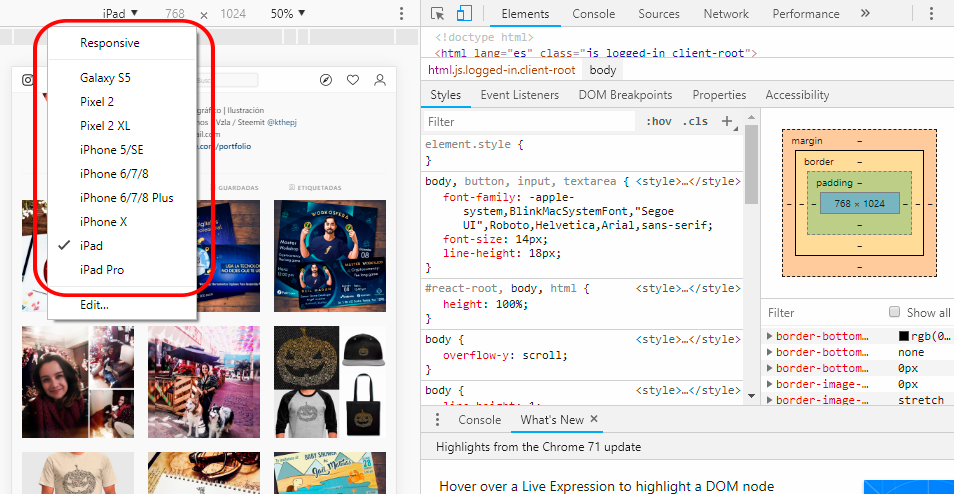Click the 768 × 1024 box model content
The image size is (954, 494).
point(859,203)
